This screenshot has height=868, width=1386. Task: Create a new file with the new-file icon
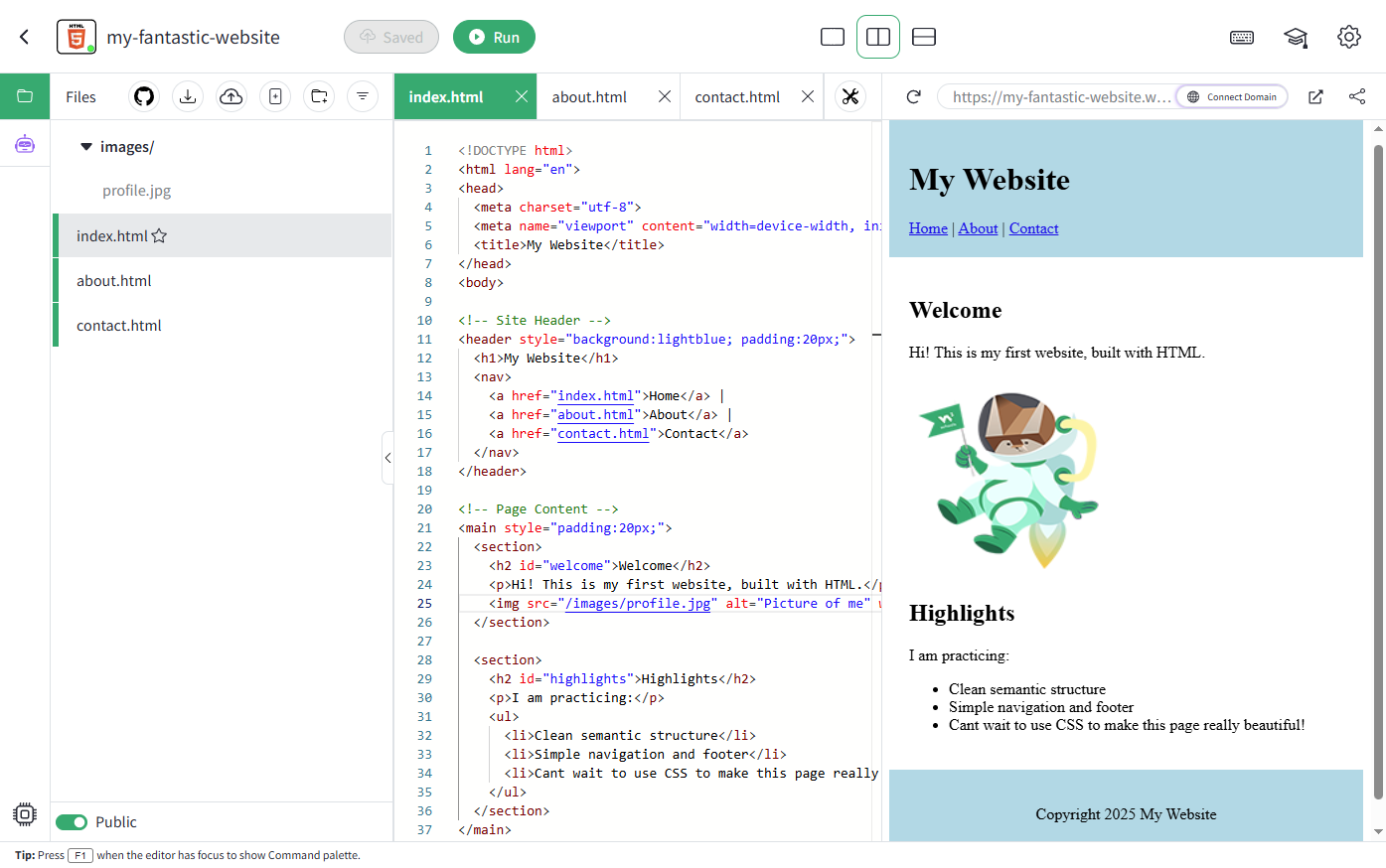275,96
